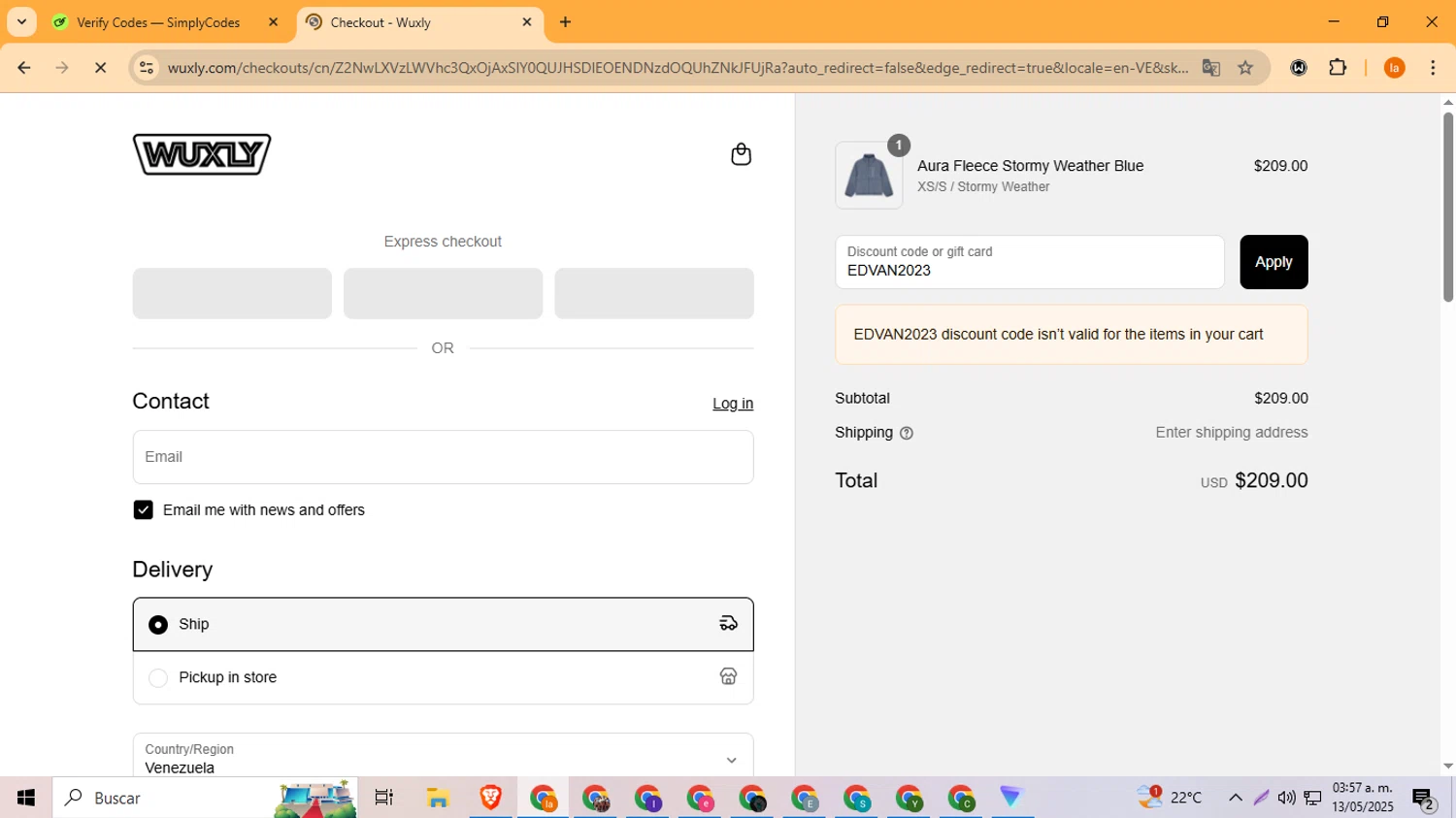Open File Explorer from taskbar
The height and width of the screenshot is (818, 1456).
[438, 798]
